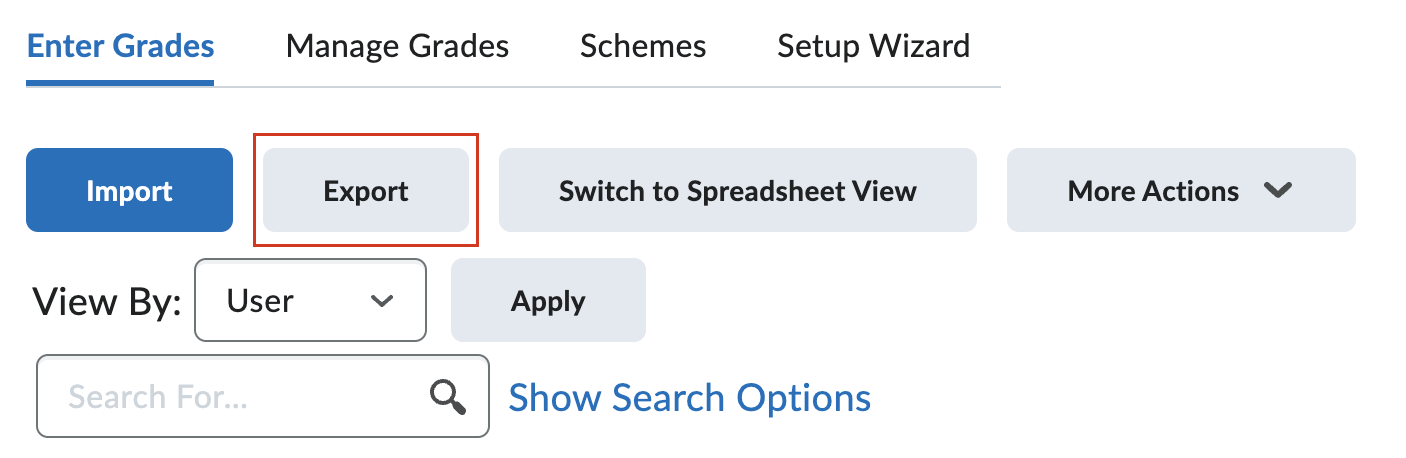This screenshot has height=458, width=1406.
Task: Click the View By selector's down arrow
Action: (382, 301)
